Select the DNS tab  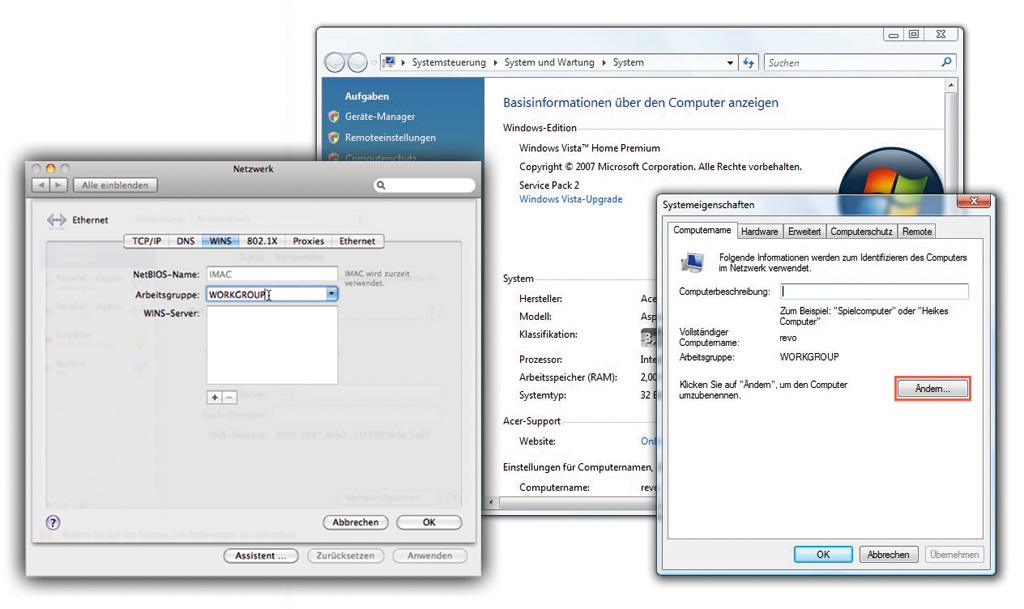[x=185, y=241]
